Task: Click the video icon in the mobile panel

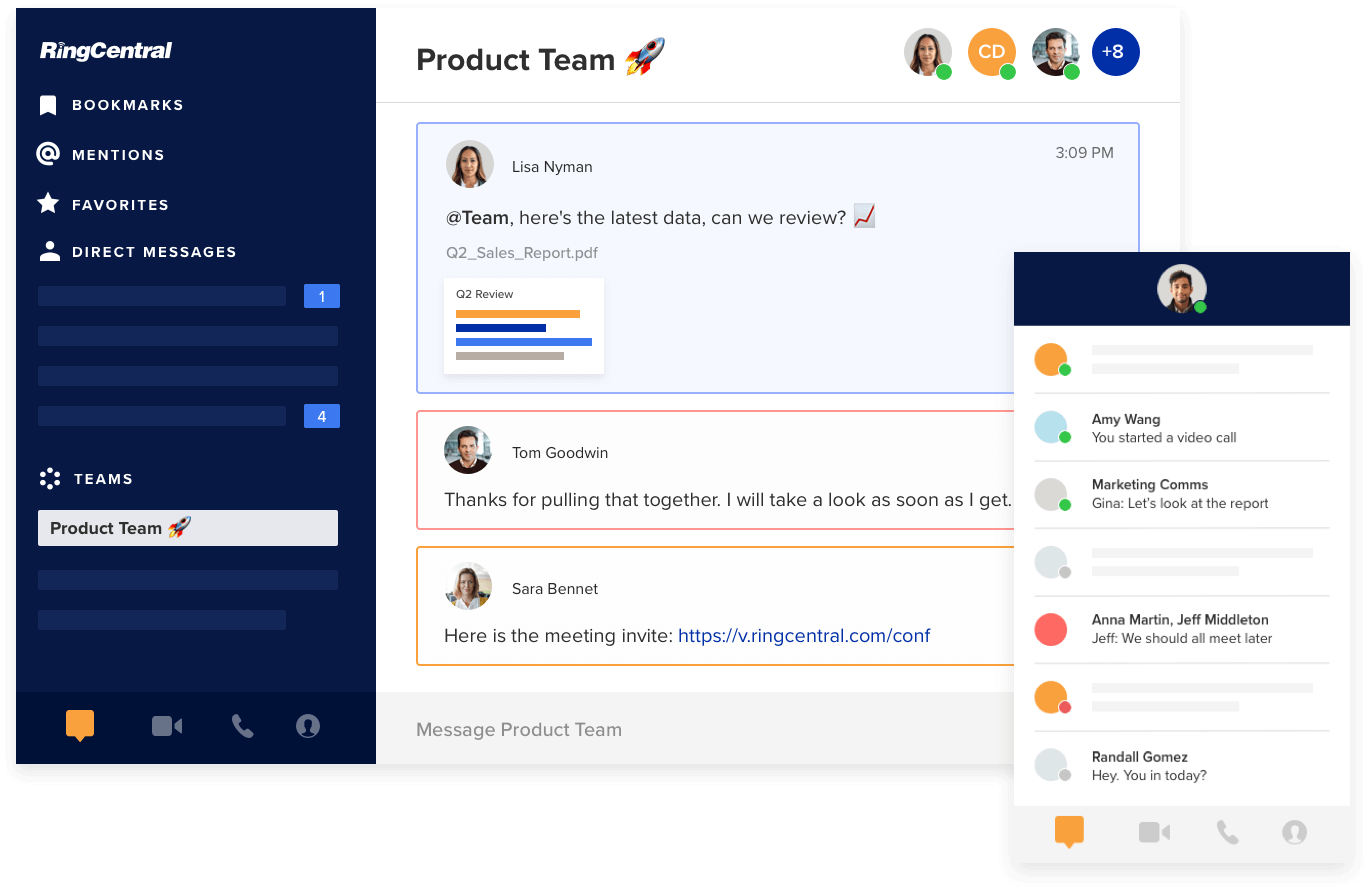Action: (x=1154, y=832)
